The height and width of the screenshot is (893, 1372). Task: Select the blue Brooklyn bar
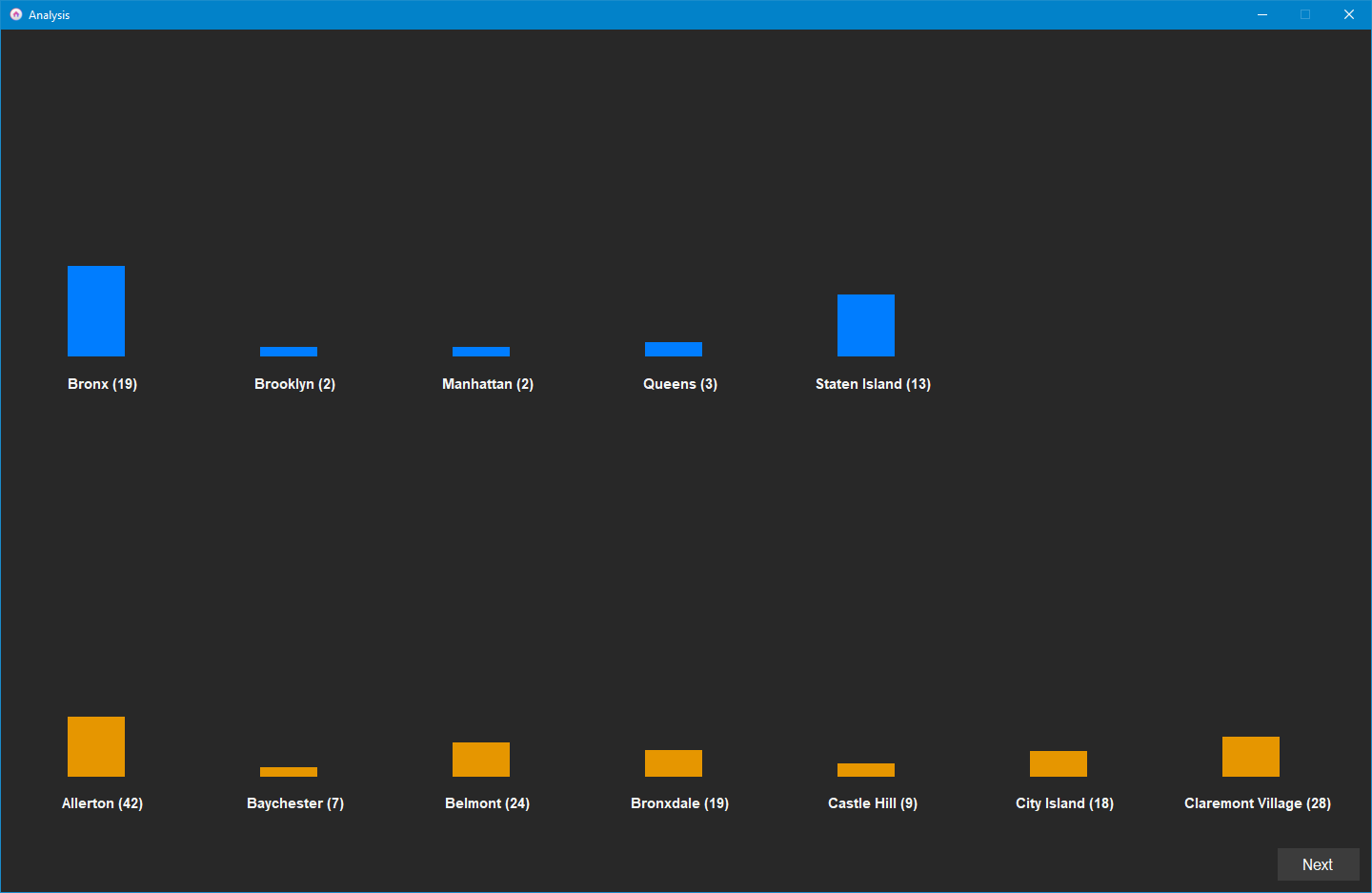pyautogui.click(x=289, y=352)
